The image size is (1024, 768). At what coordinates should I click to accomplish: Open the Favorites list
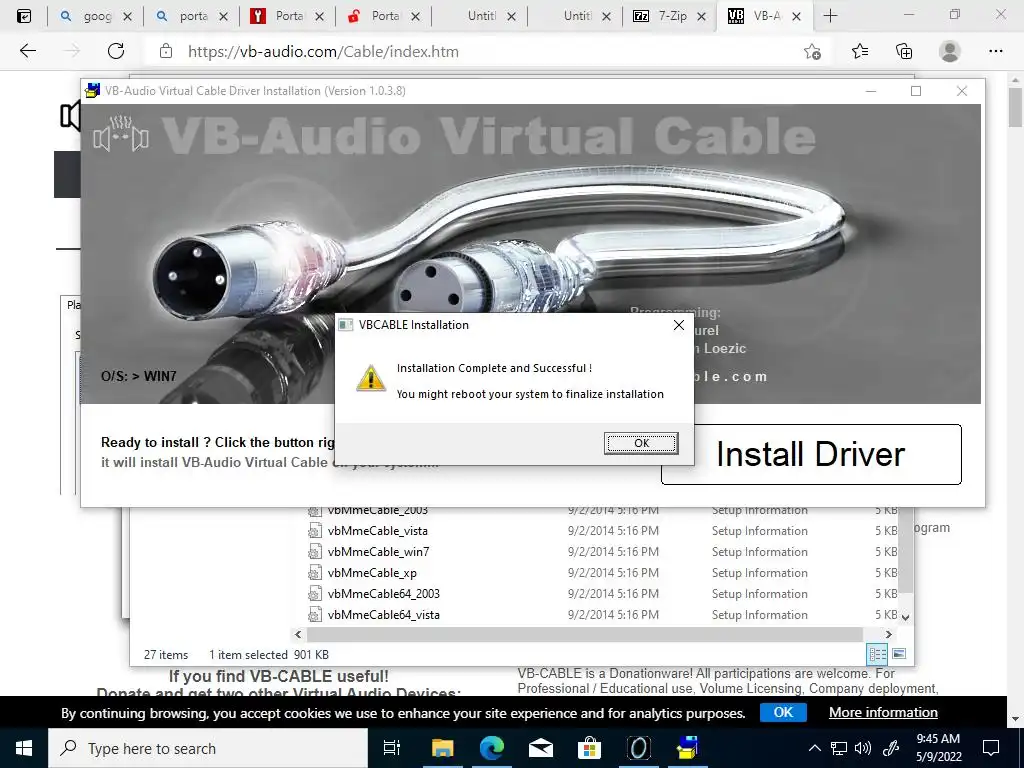859,51
